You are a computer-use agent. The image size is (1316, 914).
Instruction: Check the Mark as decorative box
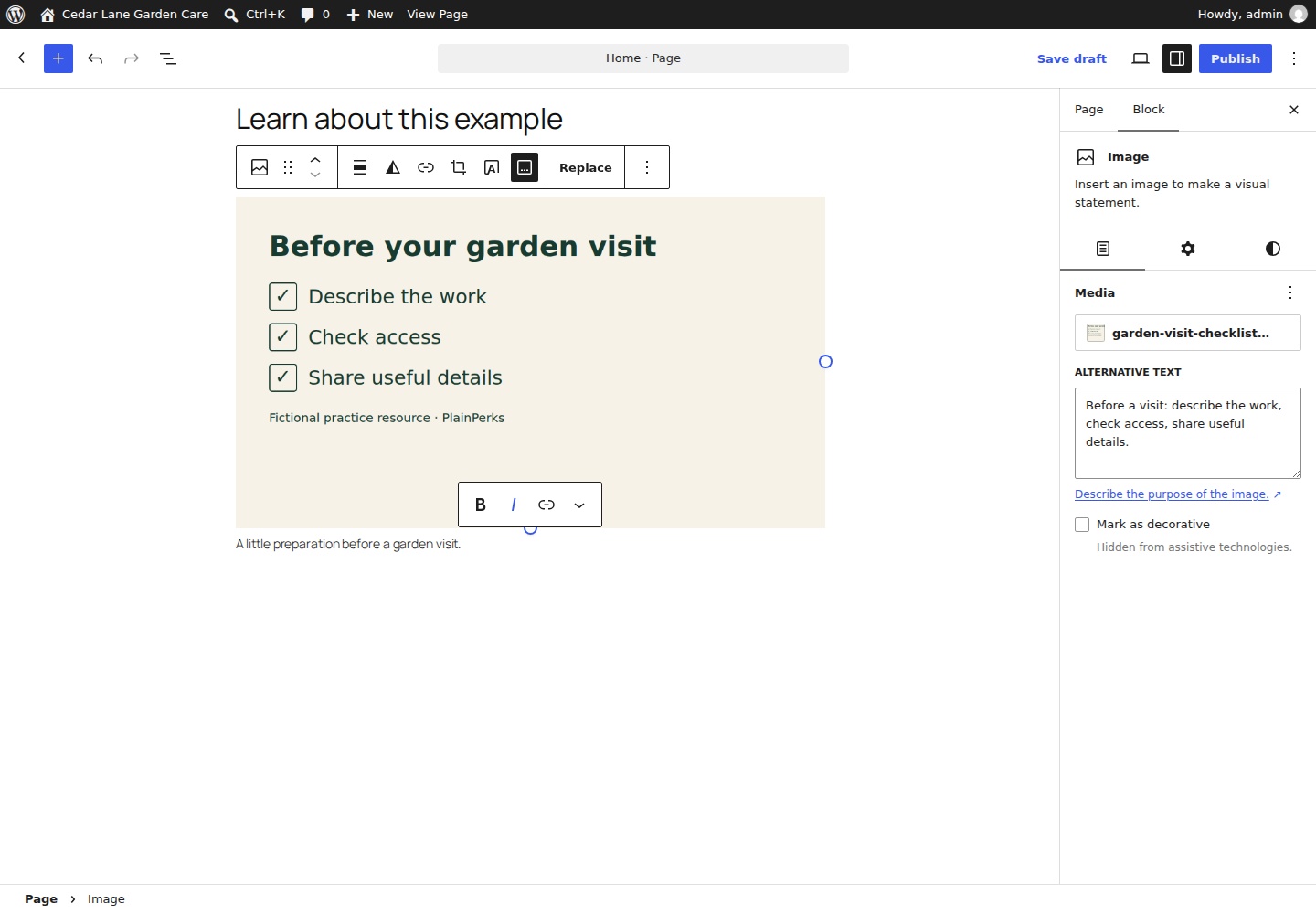point(1082,525)
